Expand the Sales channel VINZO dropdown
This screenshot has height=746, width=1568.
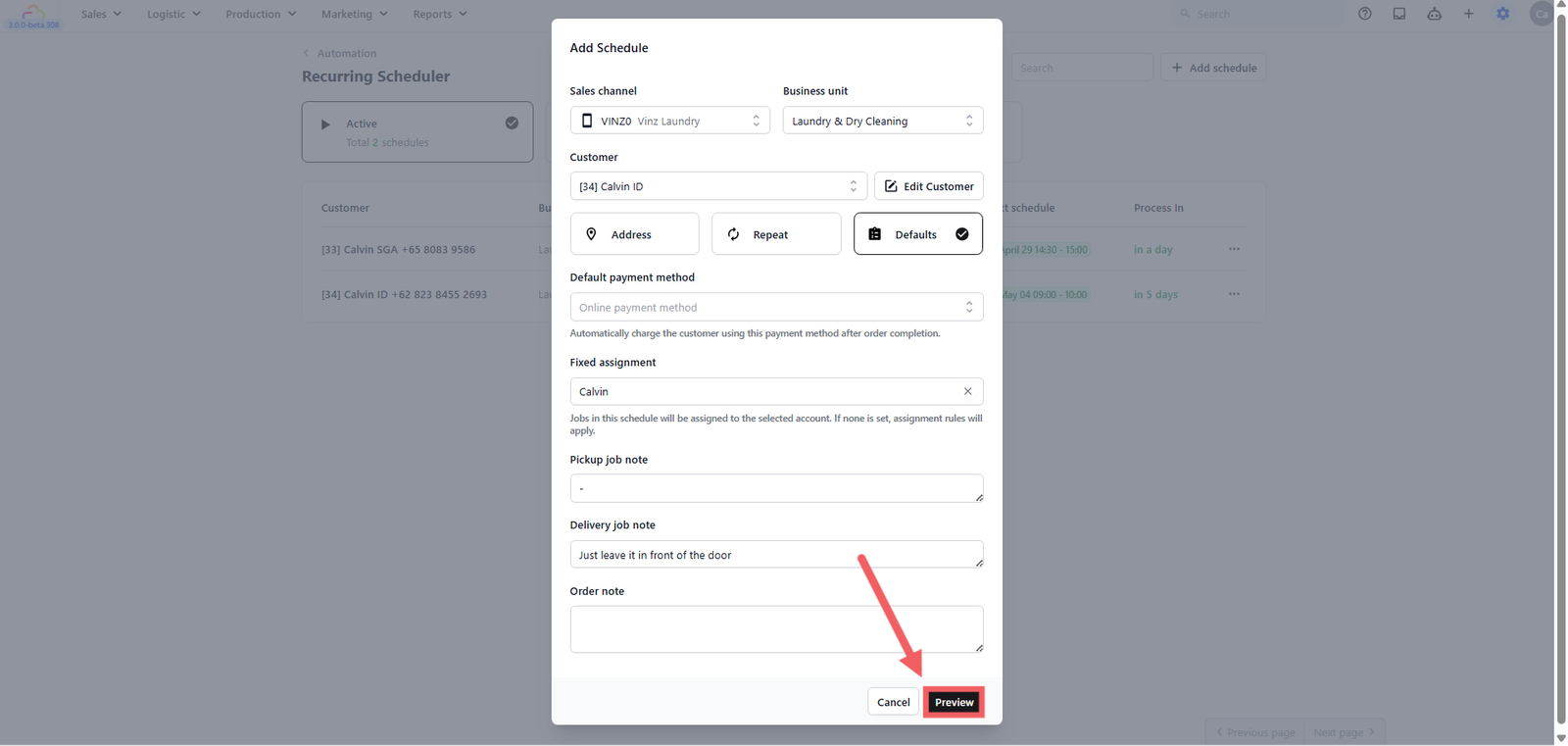click(669, 121)
